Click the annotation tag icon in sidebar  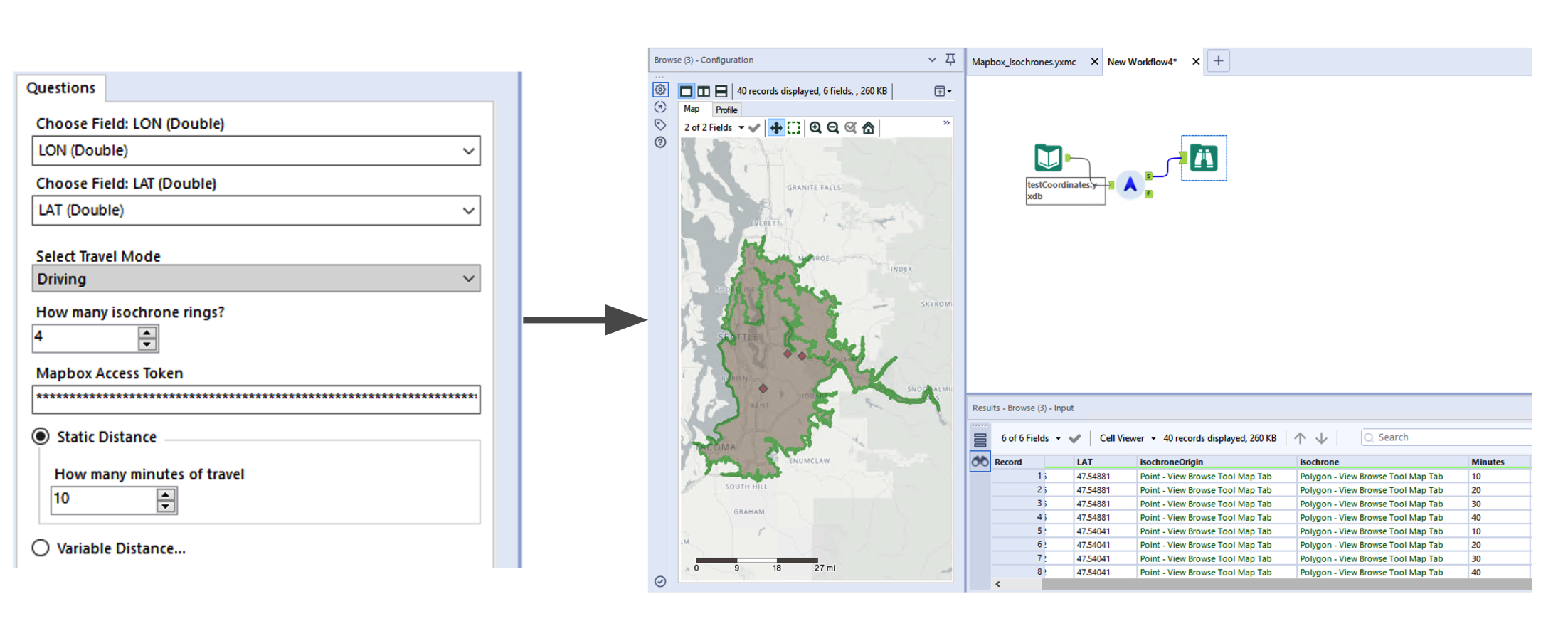(x=660, y=124)
